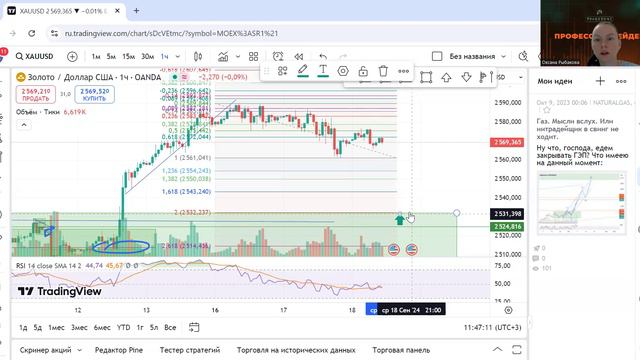This screenshot has height=360, width=640.
Task: Select the 1ч timeframe
Action: click(164, 56)
